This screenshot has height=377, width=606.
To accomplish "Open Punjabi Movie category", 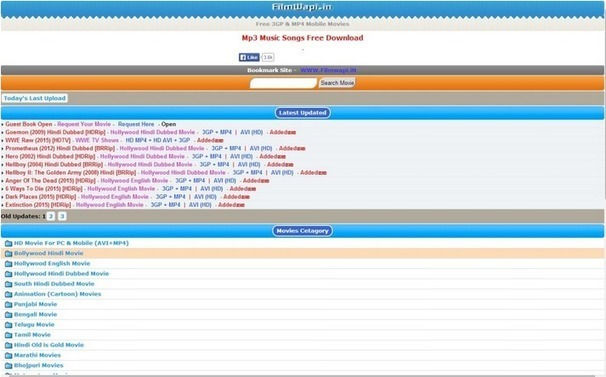I will pyautogui.click(x=36, y=304).
